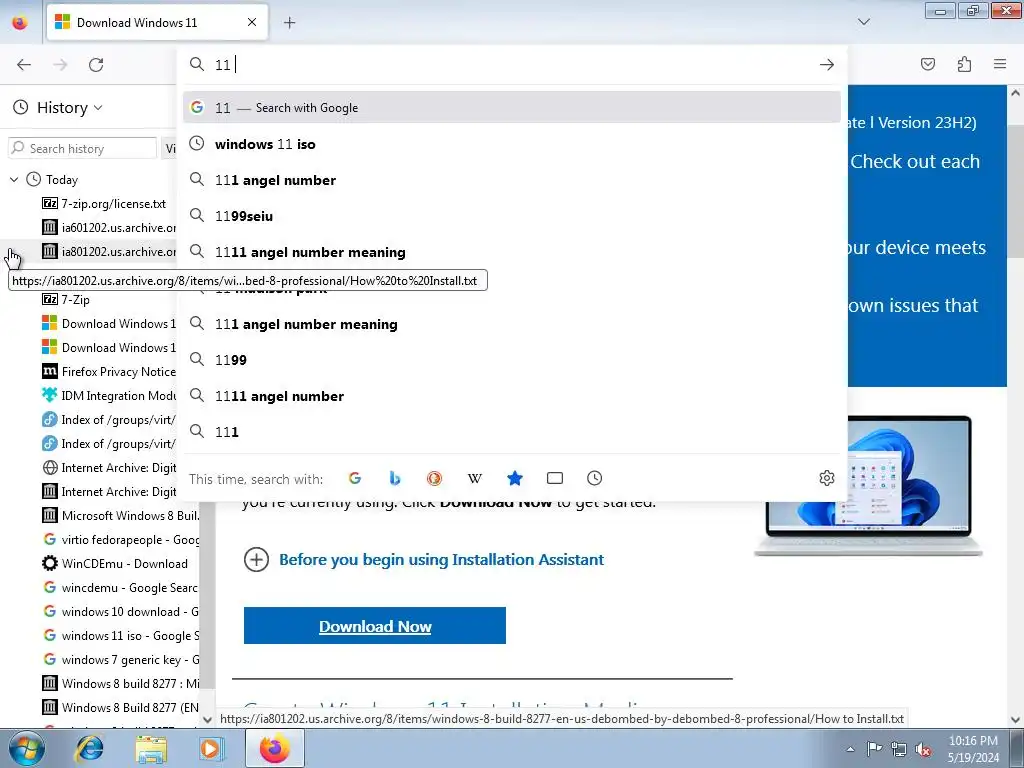Open search settings gear icon
Viewport: 1024px width, 768px height.
coord(827,479)
